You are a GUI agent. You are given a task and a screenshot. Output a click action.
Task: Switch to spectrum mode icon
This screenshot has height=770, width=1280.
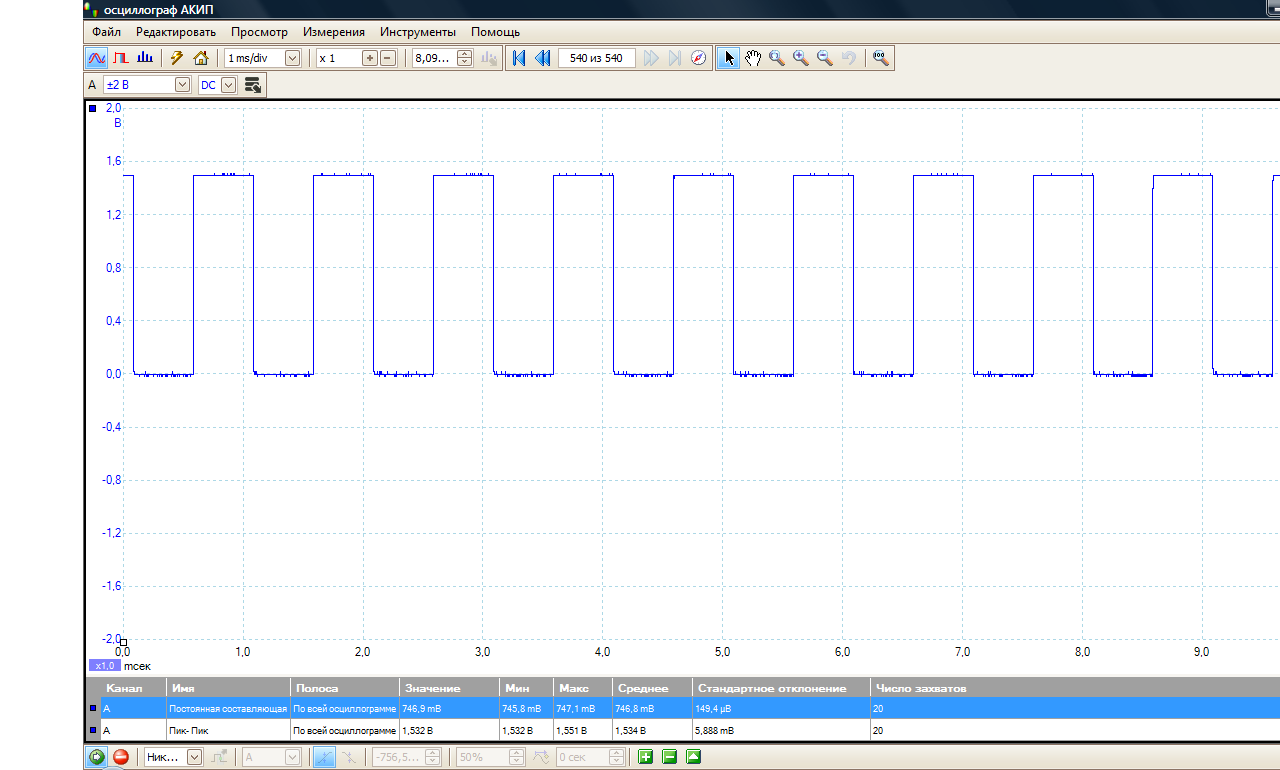(145, 58)
